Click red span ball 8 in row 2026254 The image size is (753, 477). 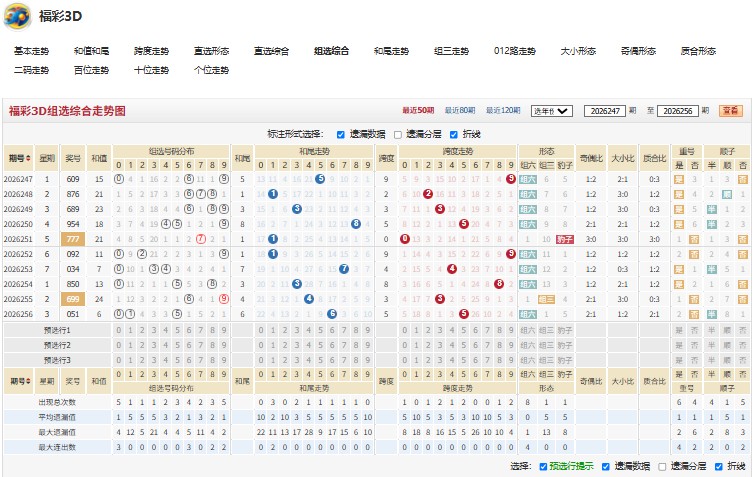click(499, 284)
